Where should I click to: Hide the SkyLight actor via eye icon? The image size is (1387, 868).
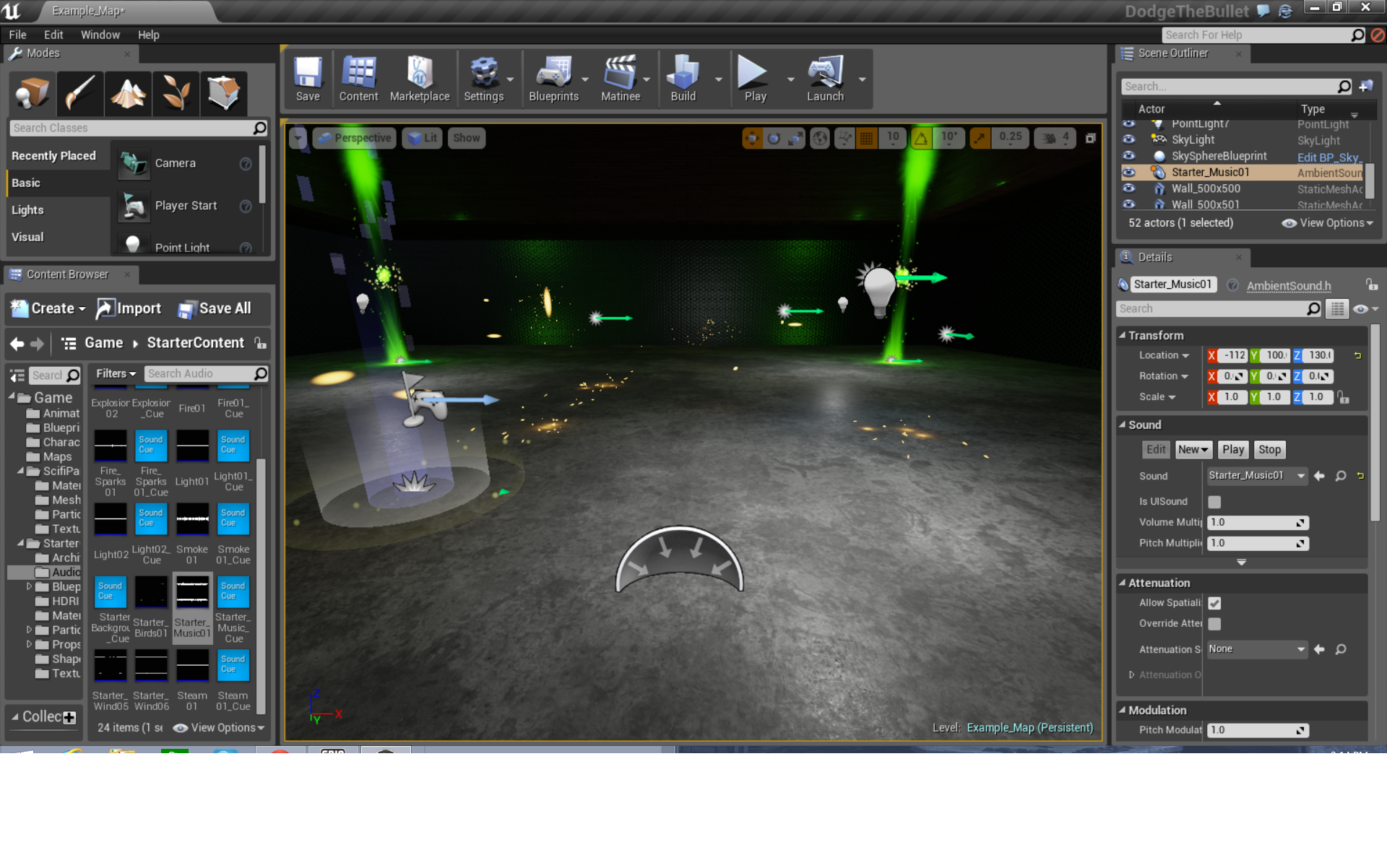(x=1129, y=139)
